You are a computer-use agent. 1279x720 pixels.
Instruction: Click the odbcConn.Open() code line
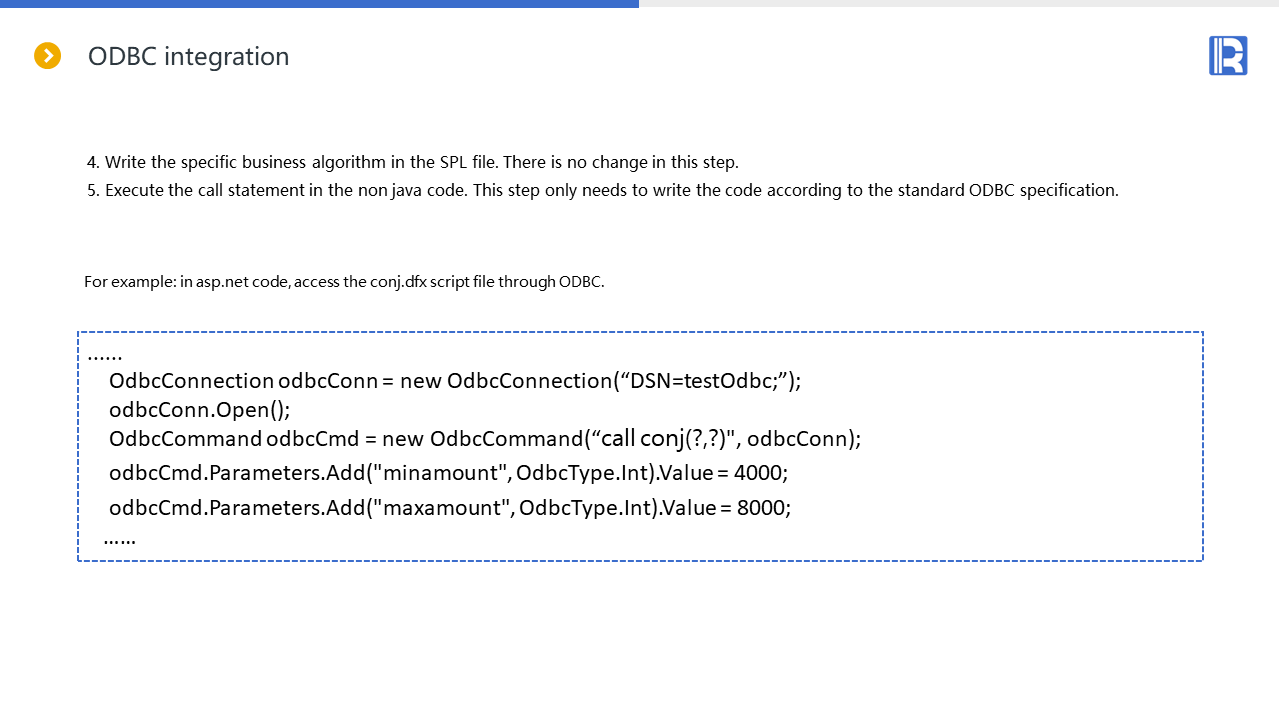click(199, 410)
